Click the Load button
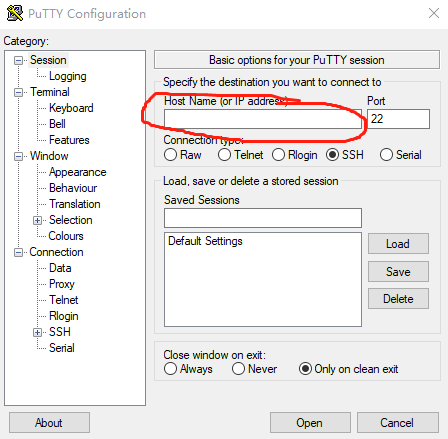This screenshot has height=439, width=448. tap(398, 244)
